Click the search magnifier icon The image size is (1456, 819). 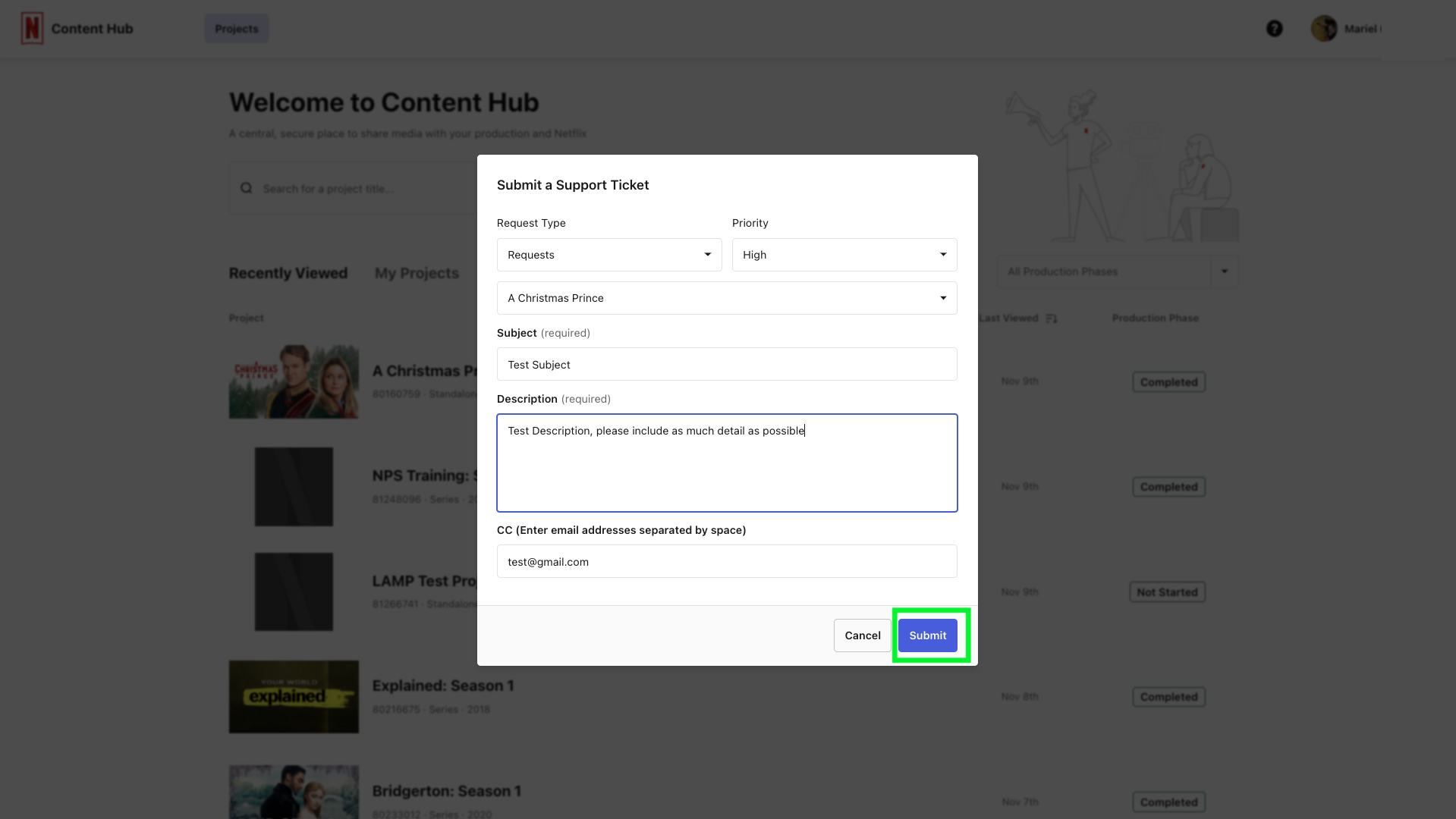247,188
